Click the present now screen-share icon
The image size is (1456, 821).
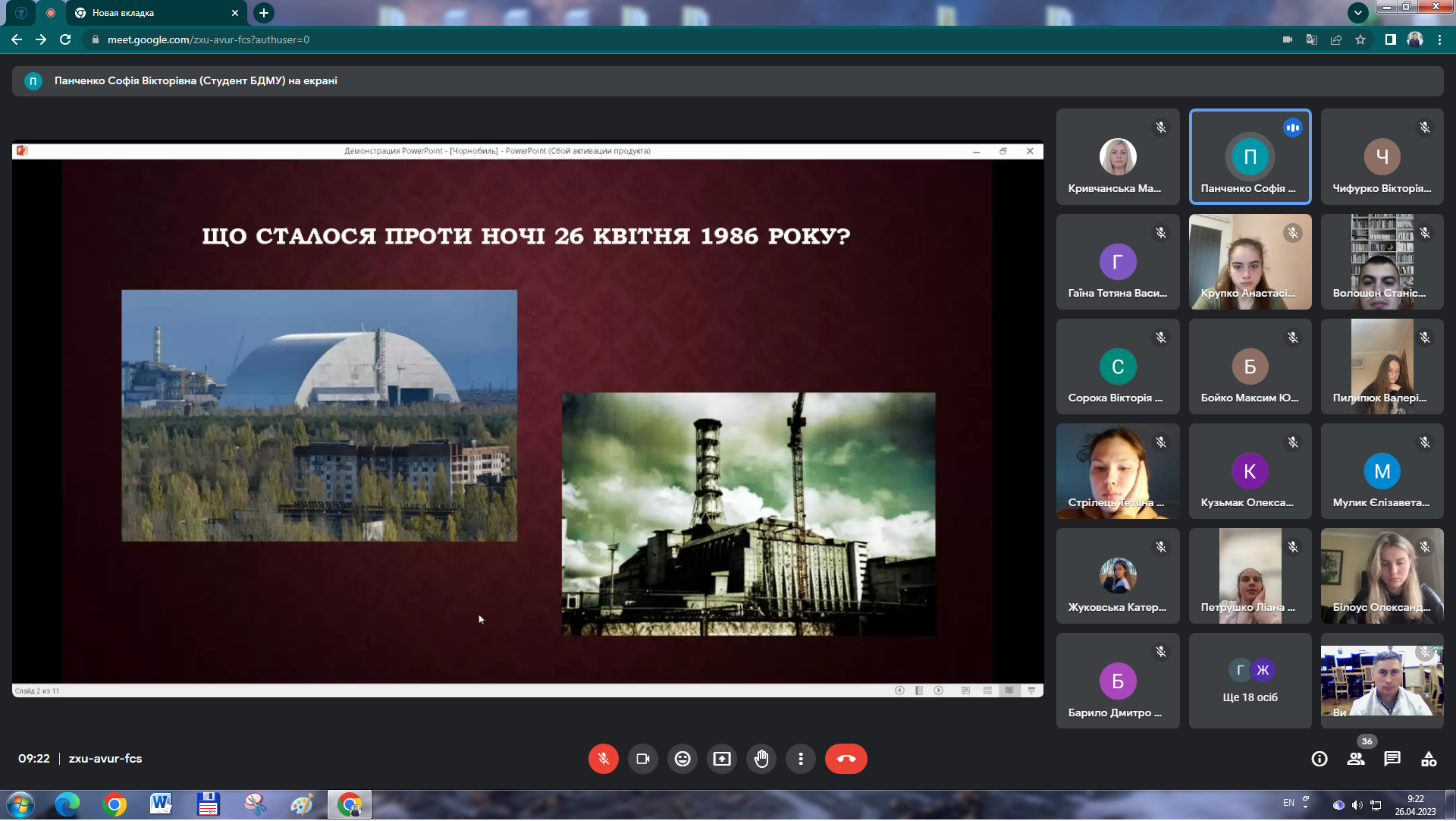click(722, 760)
